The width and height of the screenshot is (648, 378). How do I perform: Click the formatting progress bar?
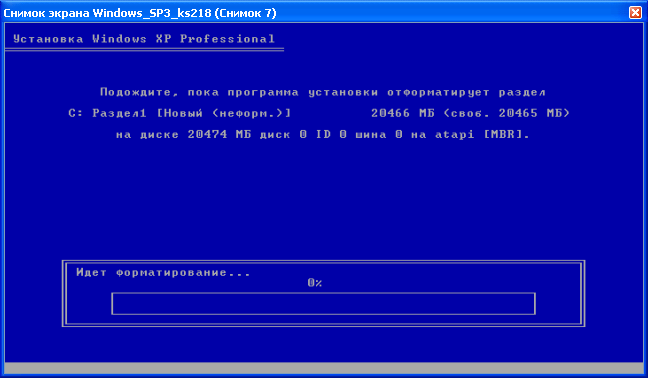click(x=323, y=304)
